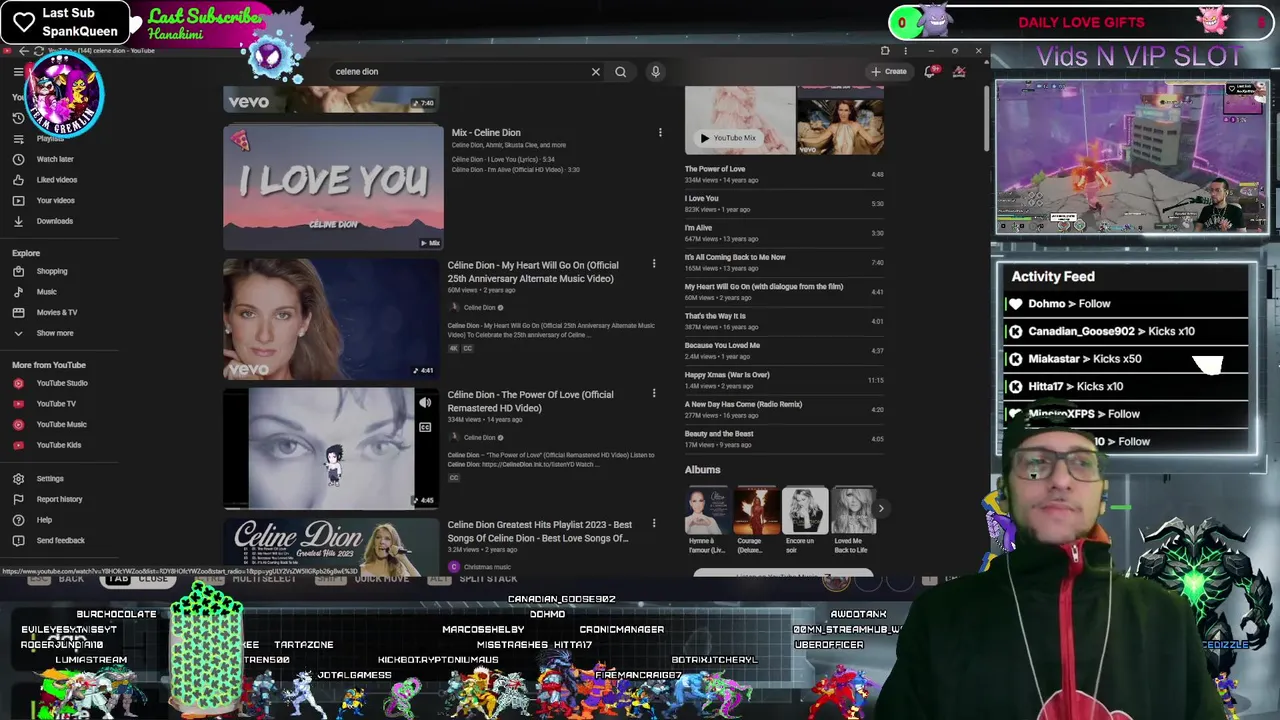The image size is (1280, 720).
Task: Select A New Day Has Come row
Action: 784,410
